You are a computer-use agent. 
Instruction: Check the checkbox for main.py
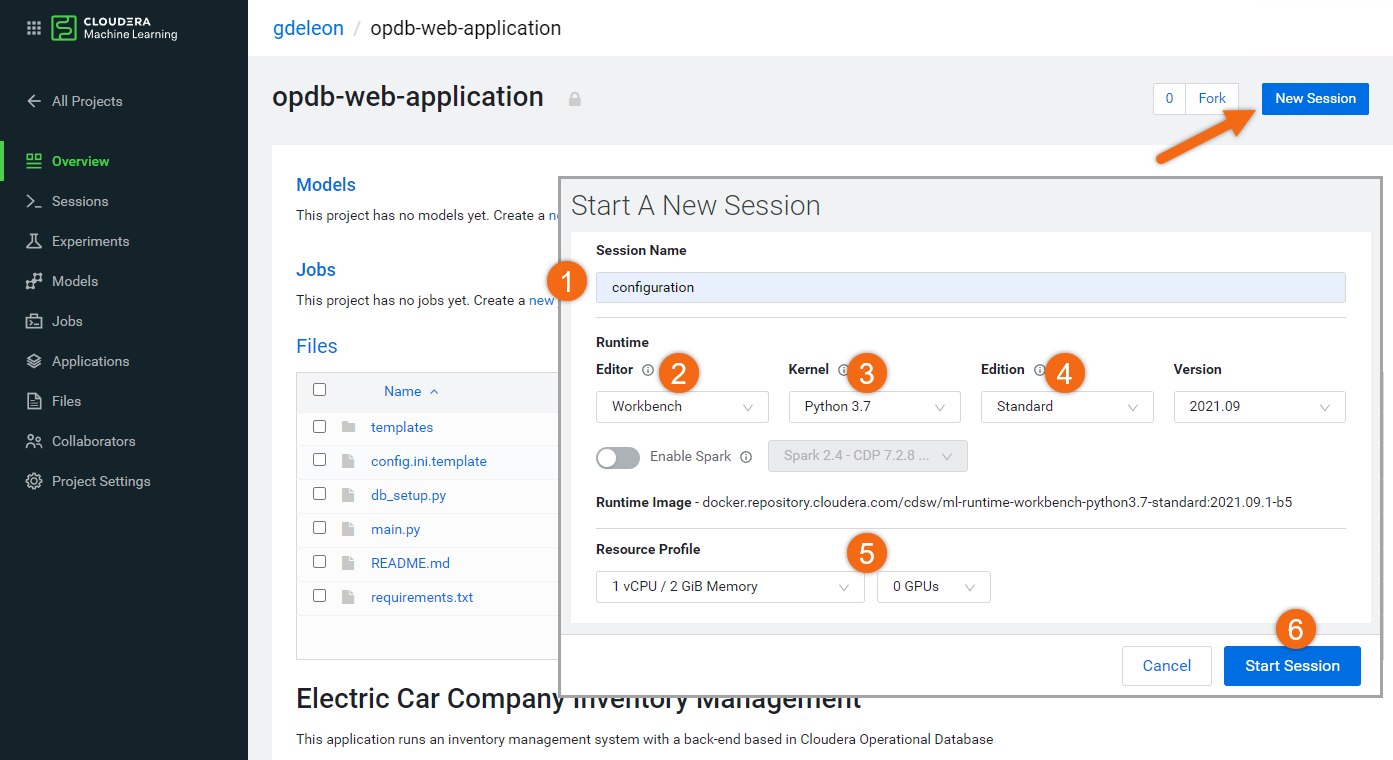click(x=319, y=529)
